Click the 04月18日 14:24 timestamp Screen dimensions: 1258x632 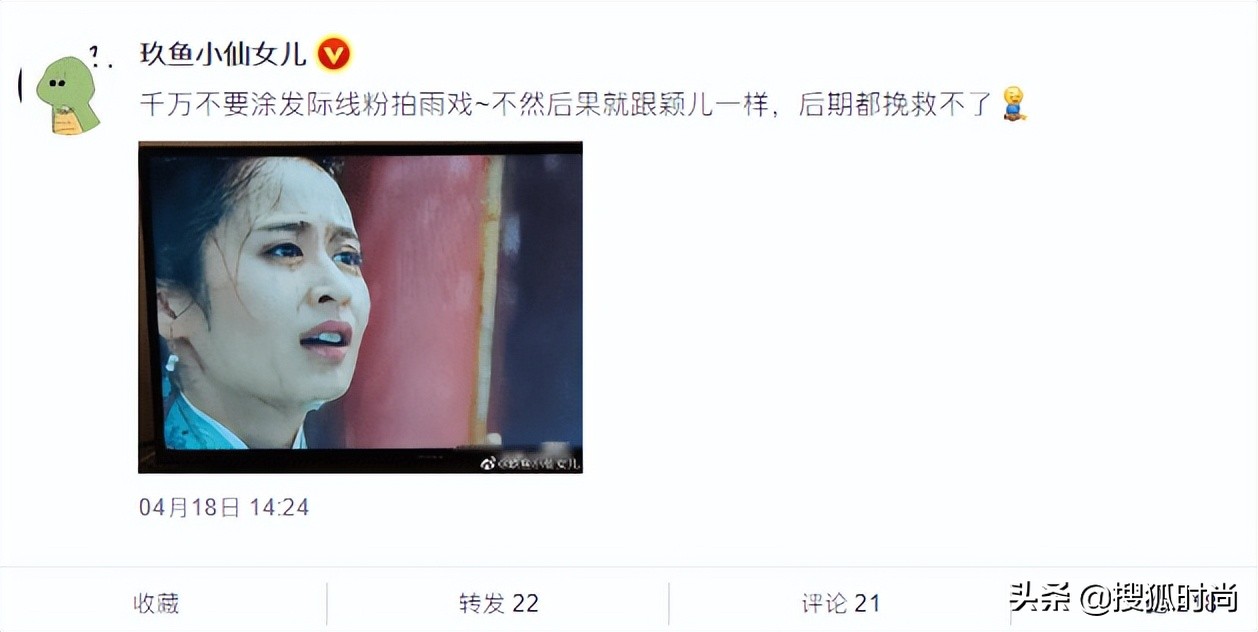pyautogui.click(x=224, y=507)
